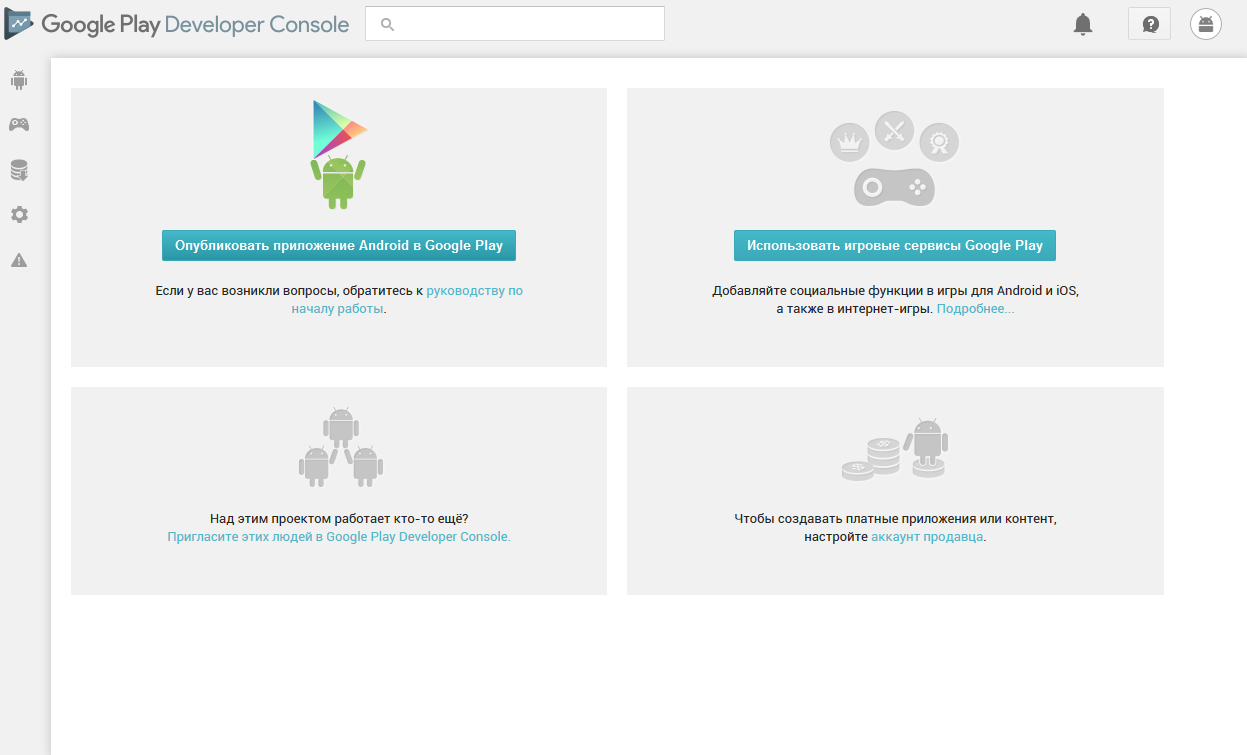Open the руководству по началу работы link

407,300
